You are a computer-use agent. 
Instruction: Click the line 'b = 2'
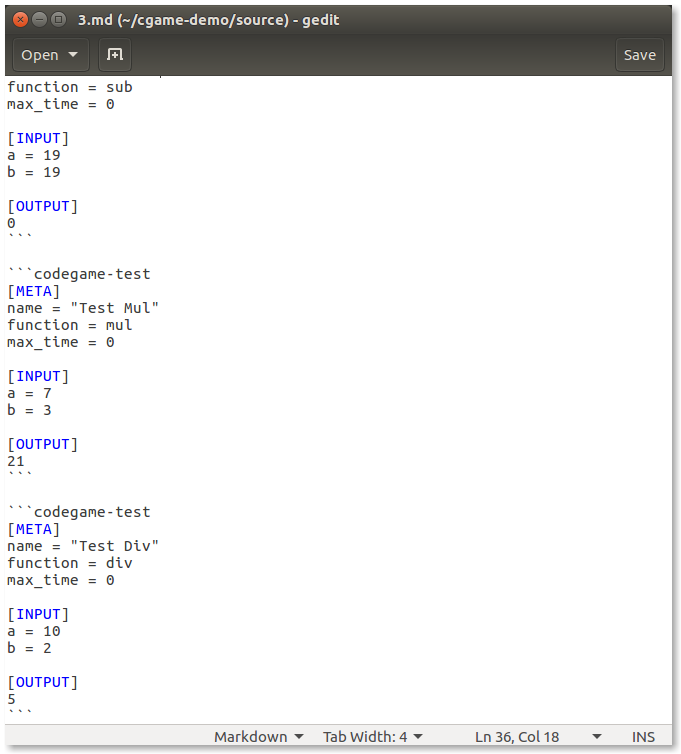click(29, 648)
